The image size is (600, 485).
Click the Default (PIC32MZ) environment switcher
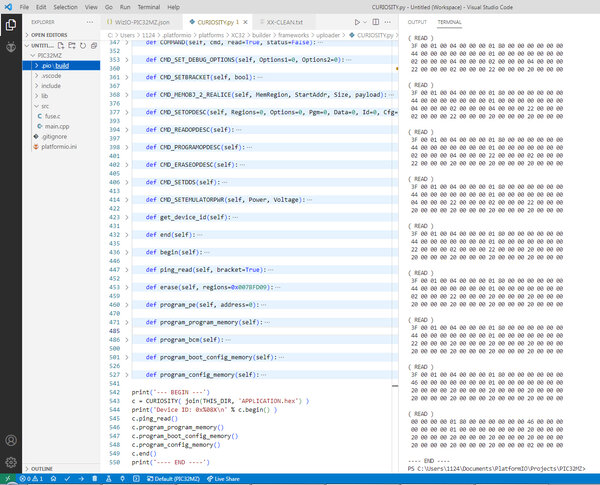click(x=173, y=478)
